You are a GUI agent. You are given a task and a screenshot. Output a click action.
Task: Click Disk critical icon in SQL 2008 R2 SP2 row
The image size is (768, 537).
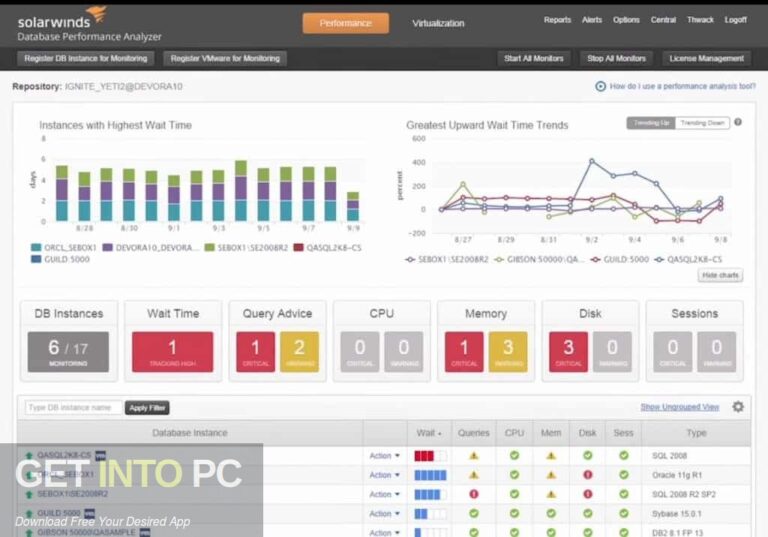[588, 494]
